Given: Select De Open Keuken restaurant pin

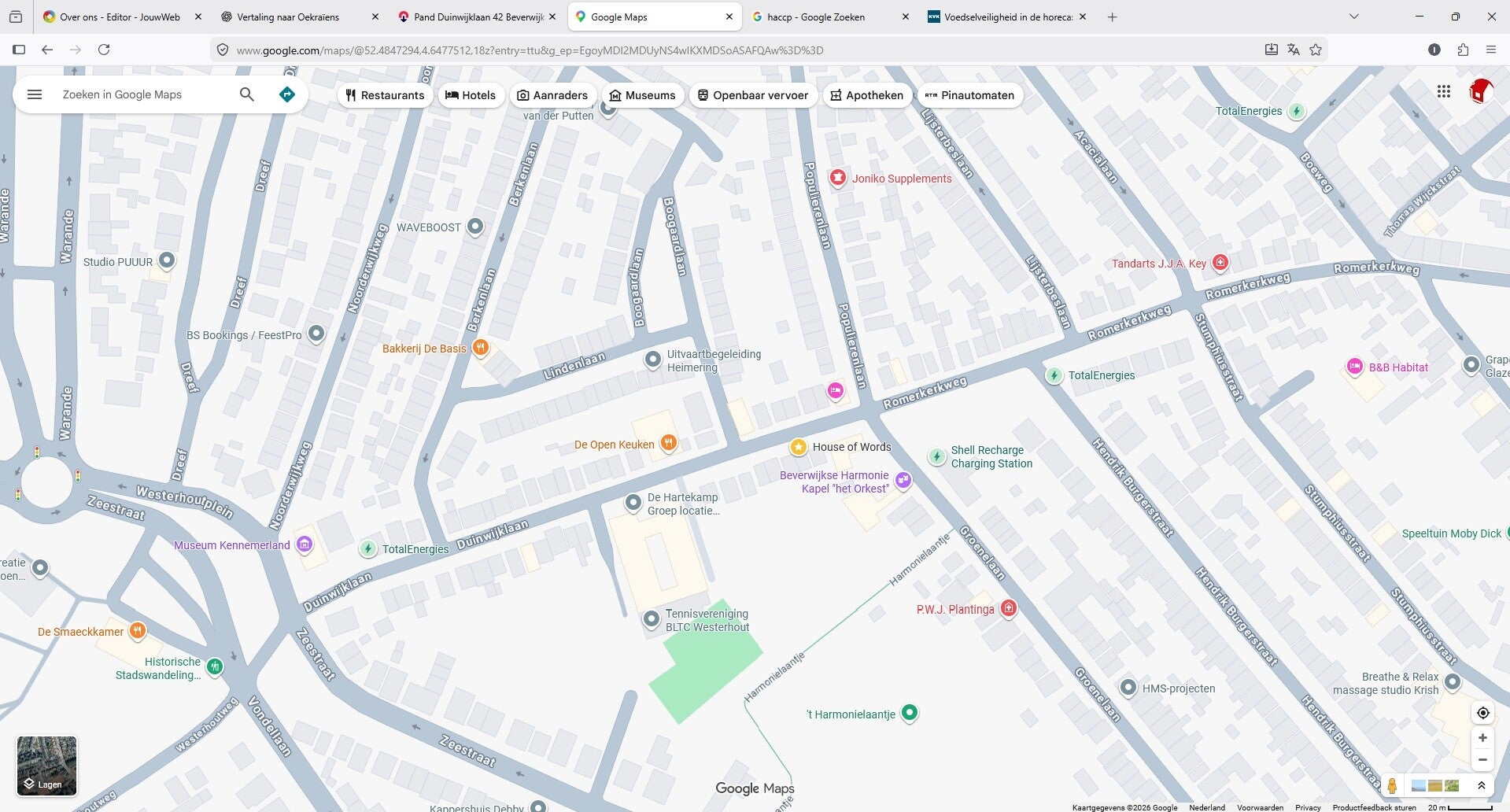Looking at the screenshot, I should click(x=668, y=444).
